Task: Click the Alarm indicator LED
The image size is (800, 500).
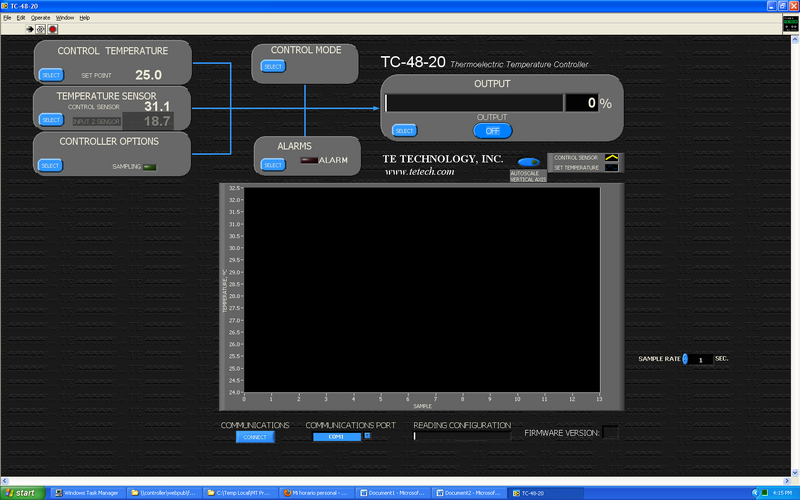Action: coord(309,160)
